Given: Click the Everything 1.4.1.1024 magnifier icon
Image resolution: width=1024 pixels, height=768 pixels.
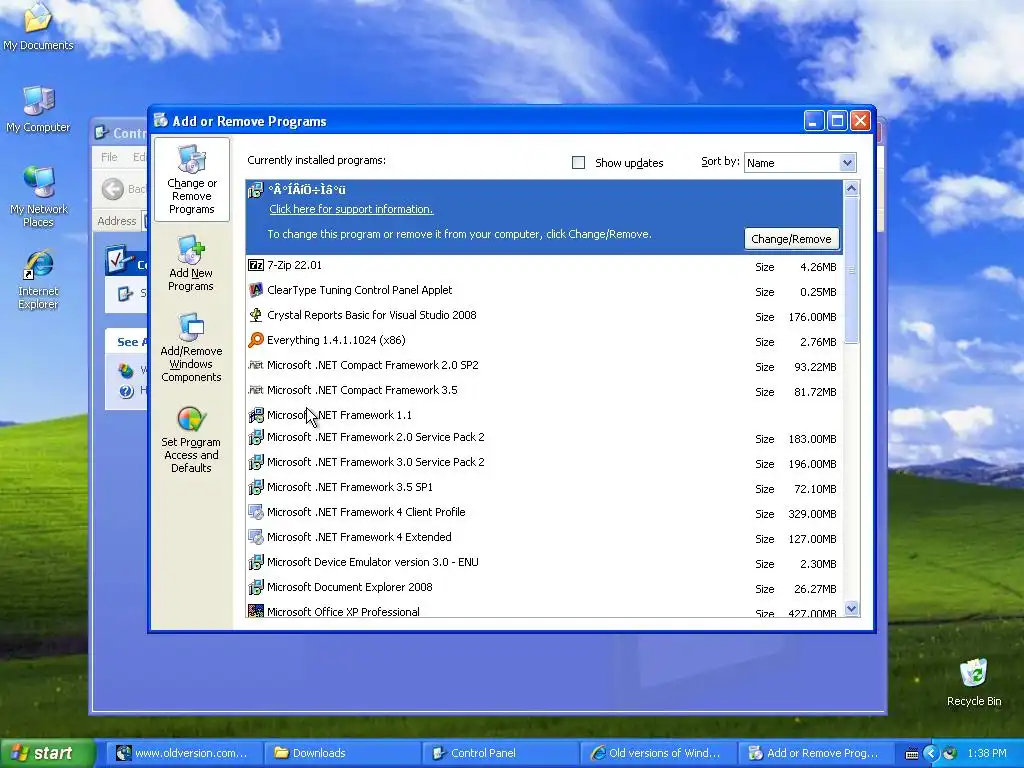Looking at the screenshot, I should (x=256, y=340).
